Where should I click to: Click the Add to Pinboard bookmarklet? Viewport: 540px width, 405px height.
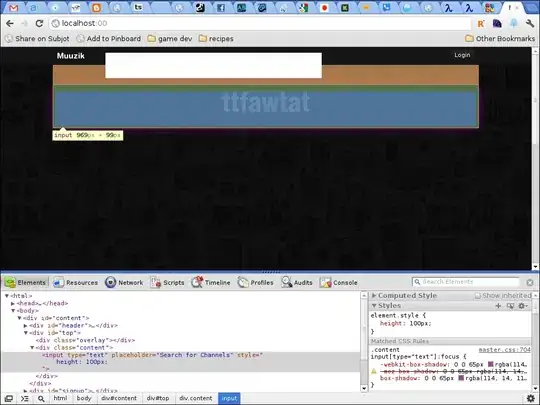coord(109,39)
